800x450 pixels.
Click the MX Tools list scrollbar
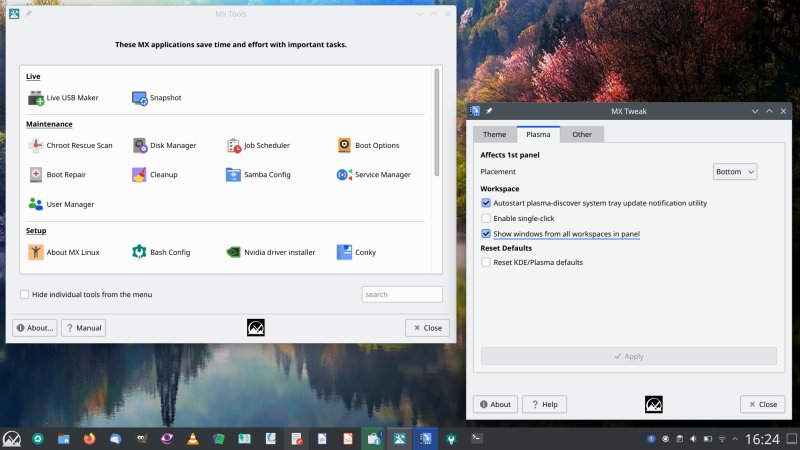[437, 122]
